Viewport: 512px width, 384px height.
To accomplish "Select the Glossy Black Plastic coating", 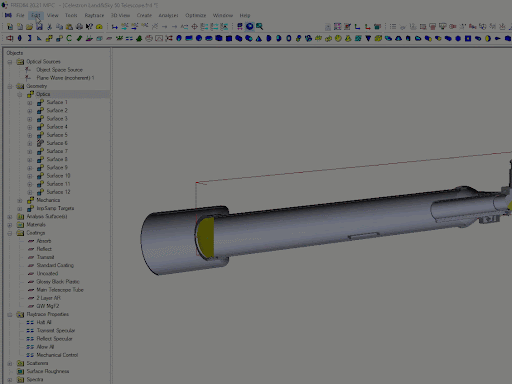I will tap(58, 282).
